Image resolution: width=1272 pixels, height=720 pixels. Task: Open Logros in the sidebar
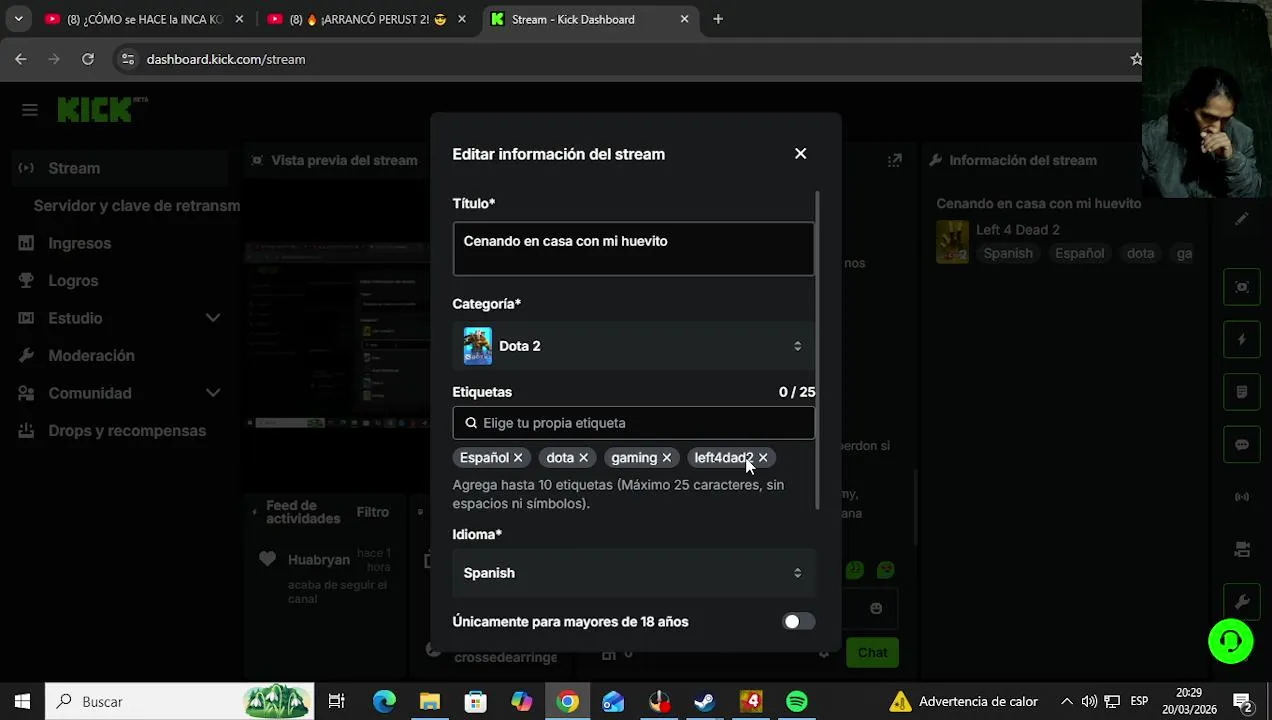coord(73,281)
